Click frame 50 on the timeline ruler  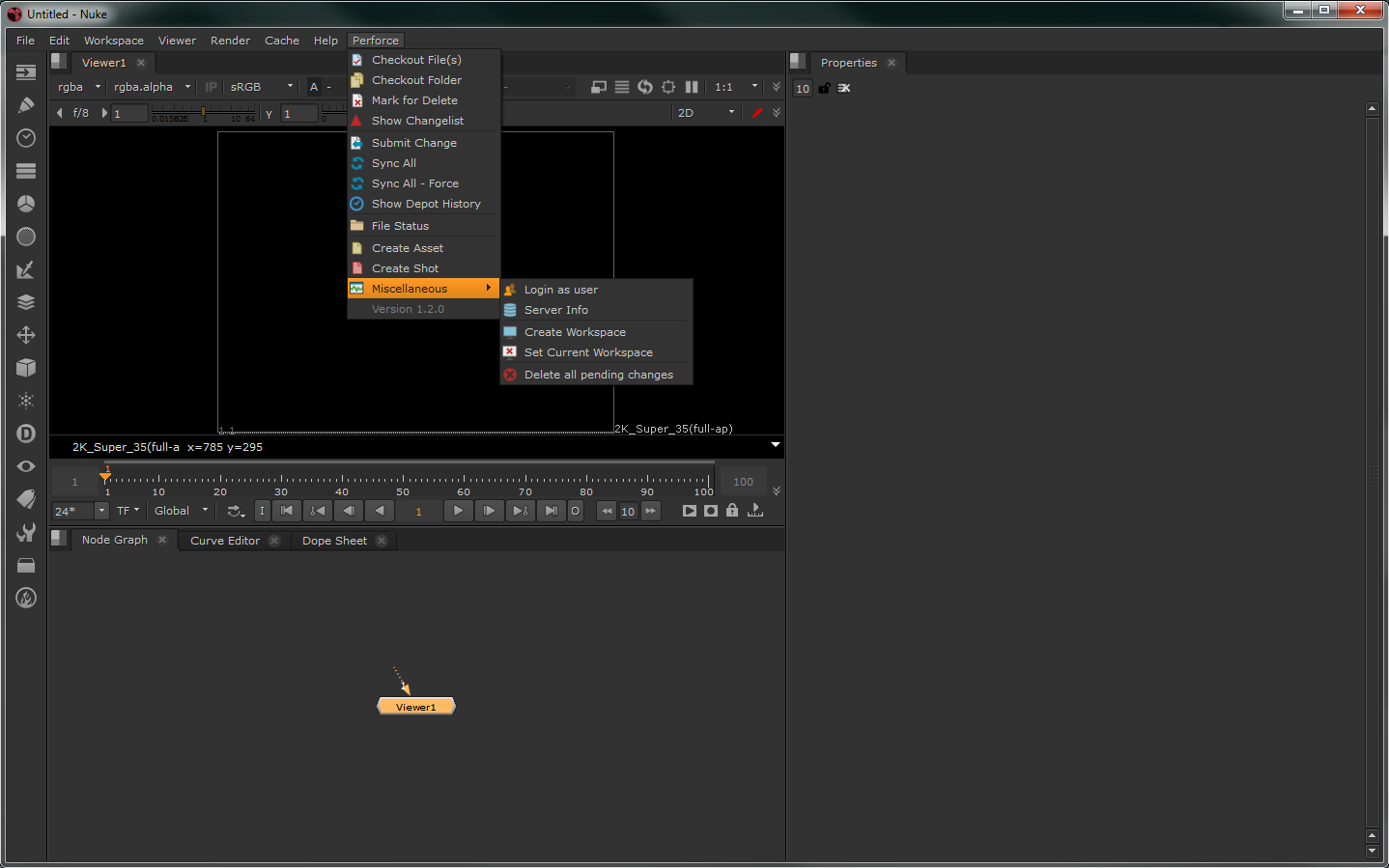pos(403,491)
